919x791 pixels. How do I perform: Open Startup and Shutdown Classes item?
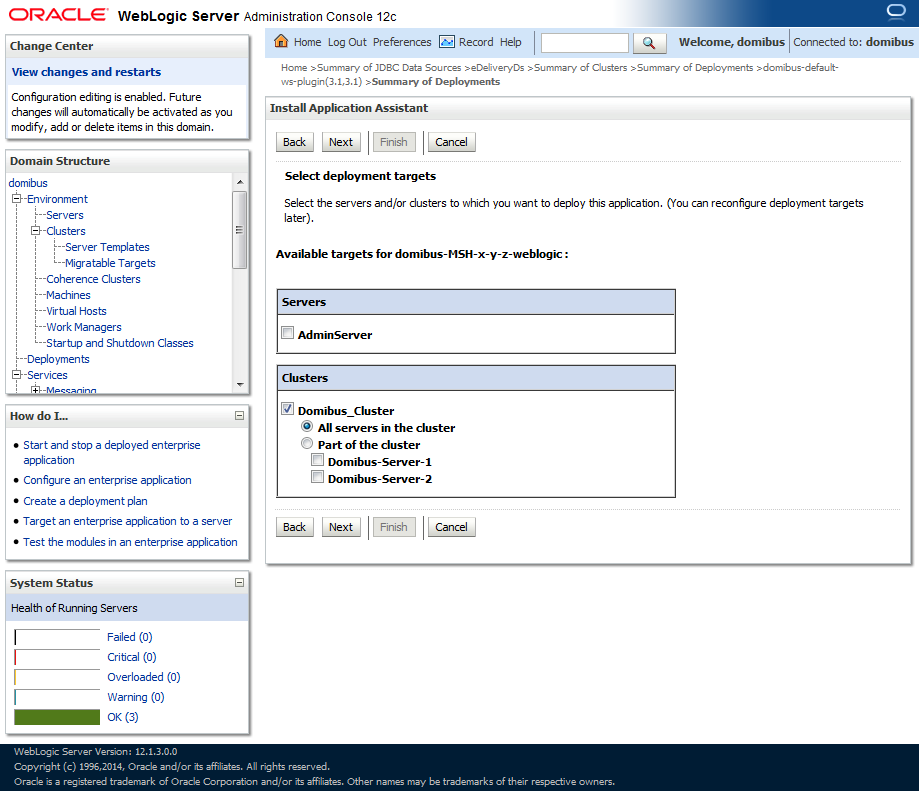coord(120,343)
